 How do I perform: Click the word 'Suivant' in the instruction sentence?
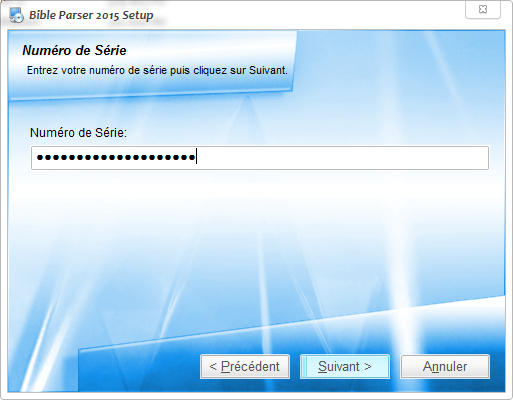[268, 70]
